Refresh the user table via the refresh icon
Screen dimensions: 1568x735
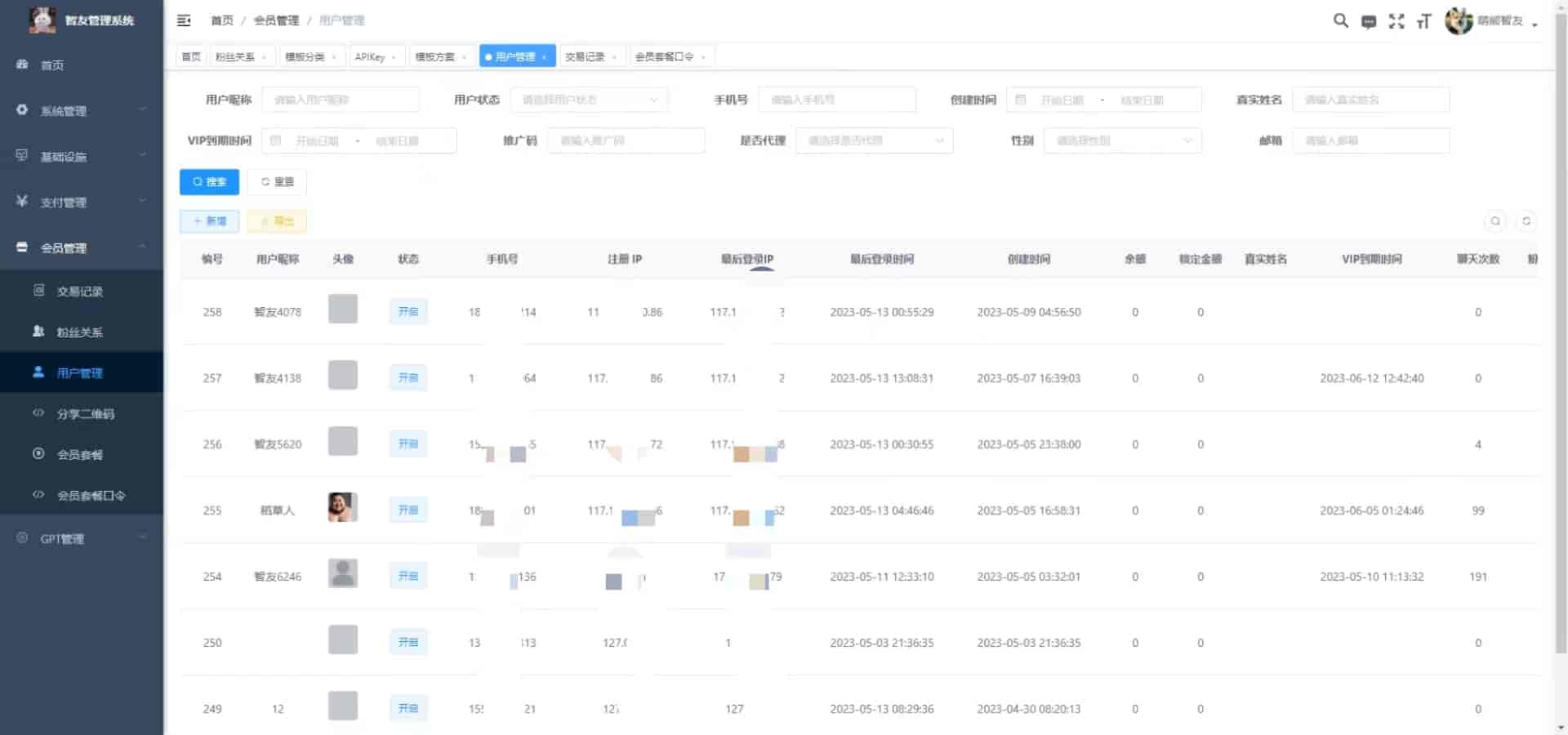click(x=1526, y=221)
